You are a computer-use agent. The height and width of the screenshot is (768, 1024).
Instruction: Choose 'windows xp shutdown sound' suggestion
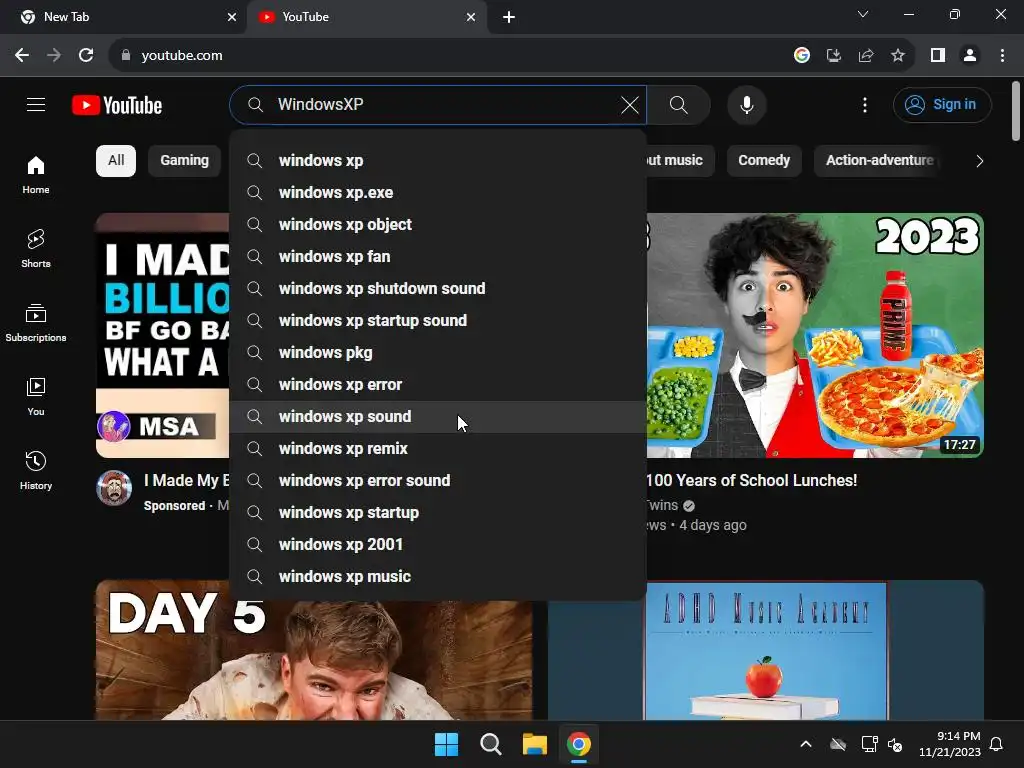coord(438,289)
